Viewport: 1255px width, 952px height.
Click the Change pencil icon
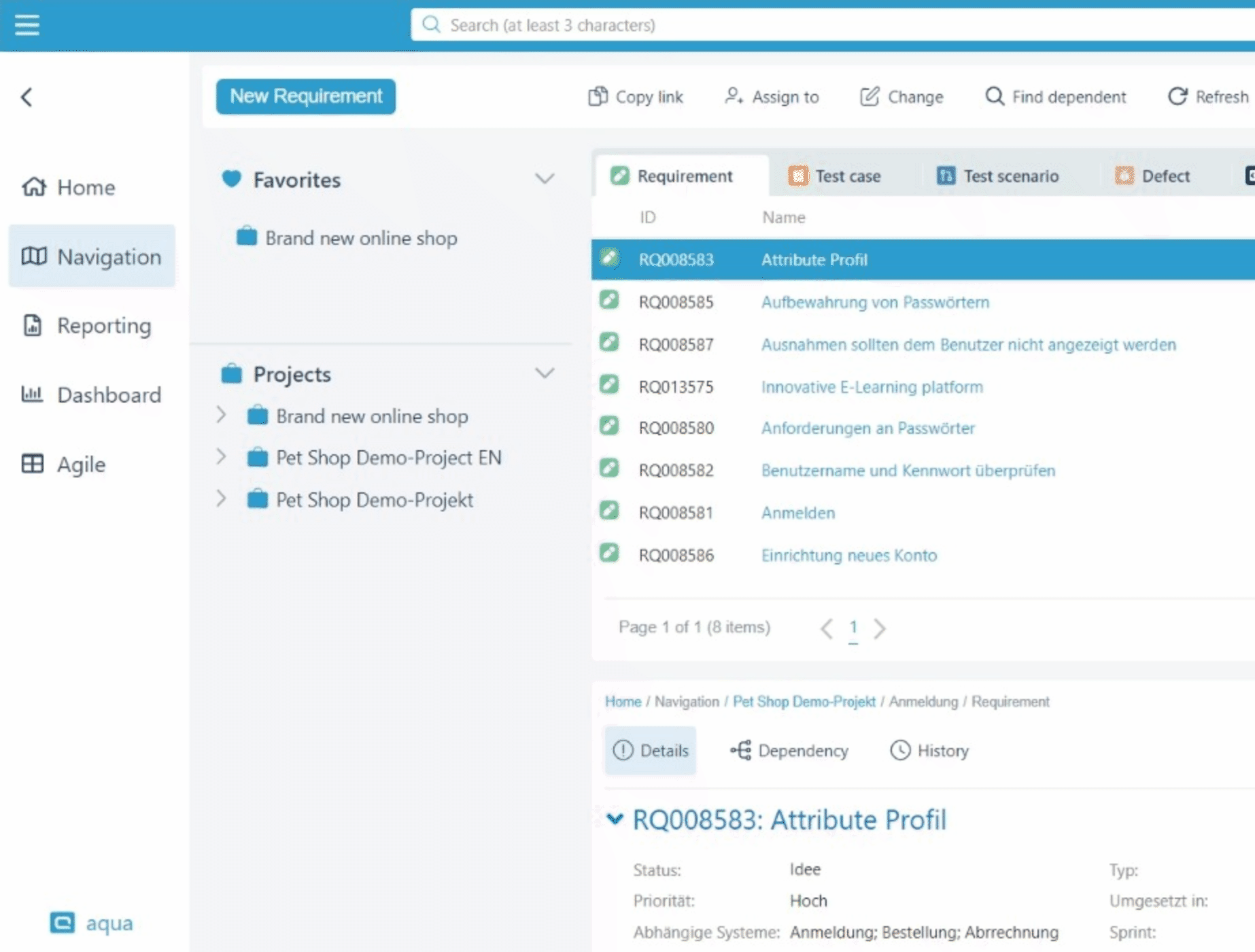pos(870,97)
